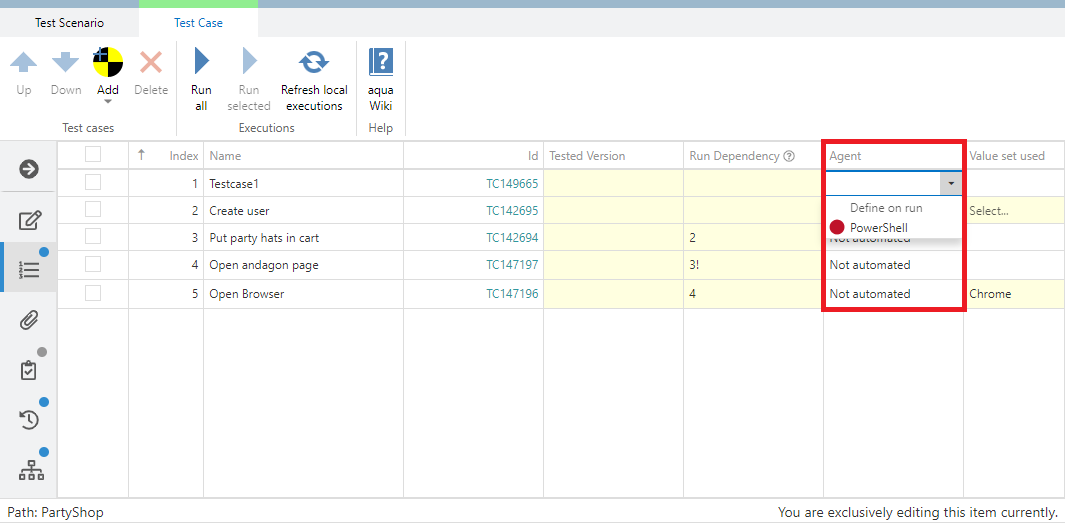
Task: Open test case link TC149665
Action: tap(512, 184)
